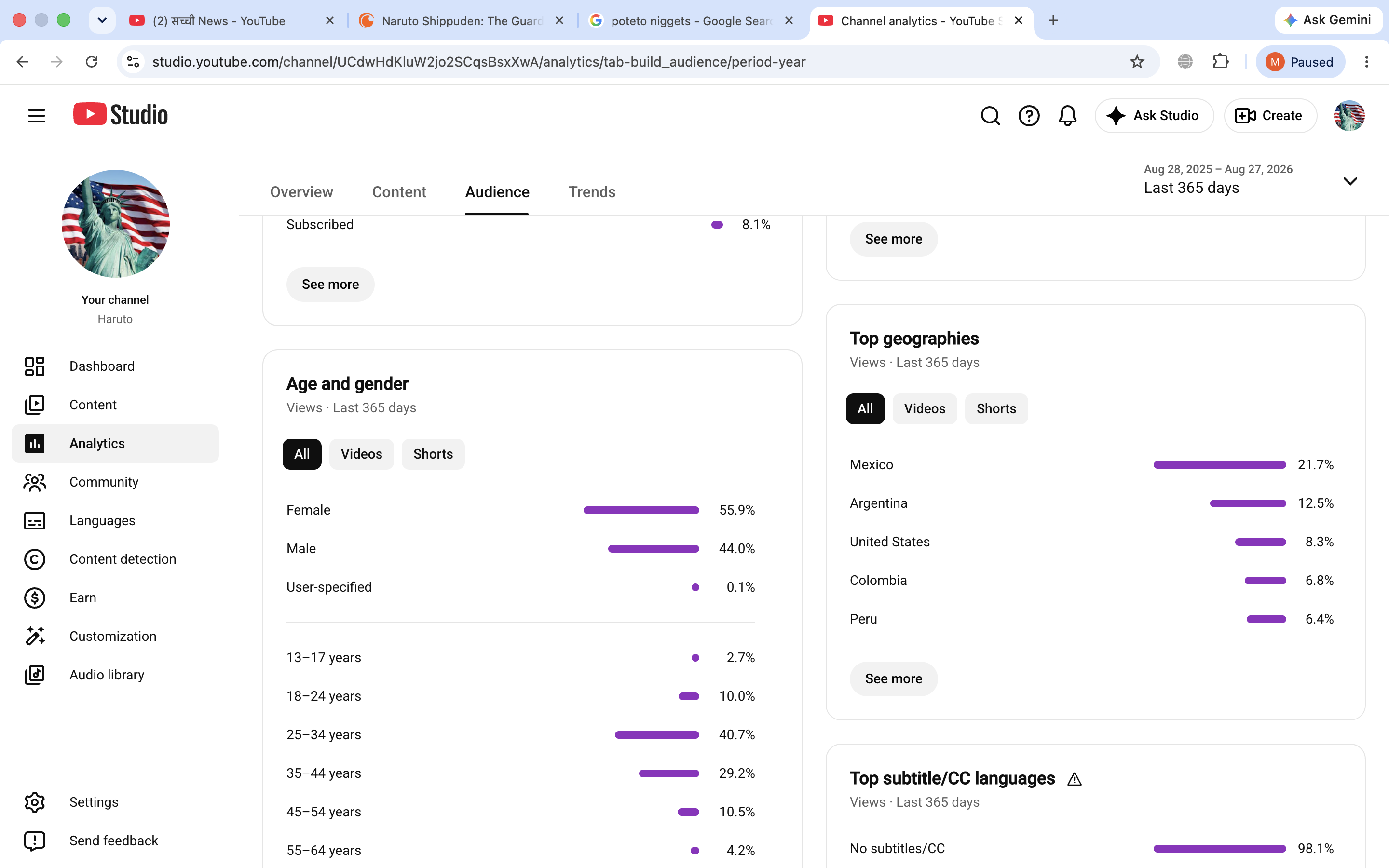
Task: Select All filter in Age and gender
Action: (x=302, y=454)
